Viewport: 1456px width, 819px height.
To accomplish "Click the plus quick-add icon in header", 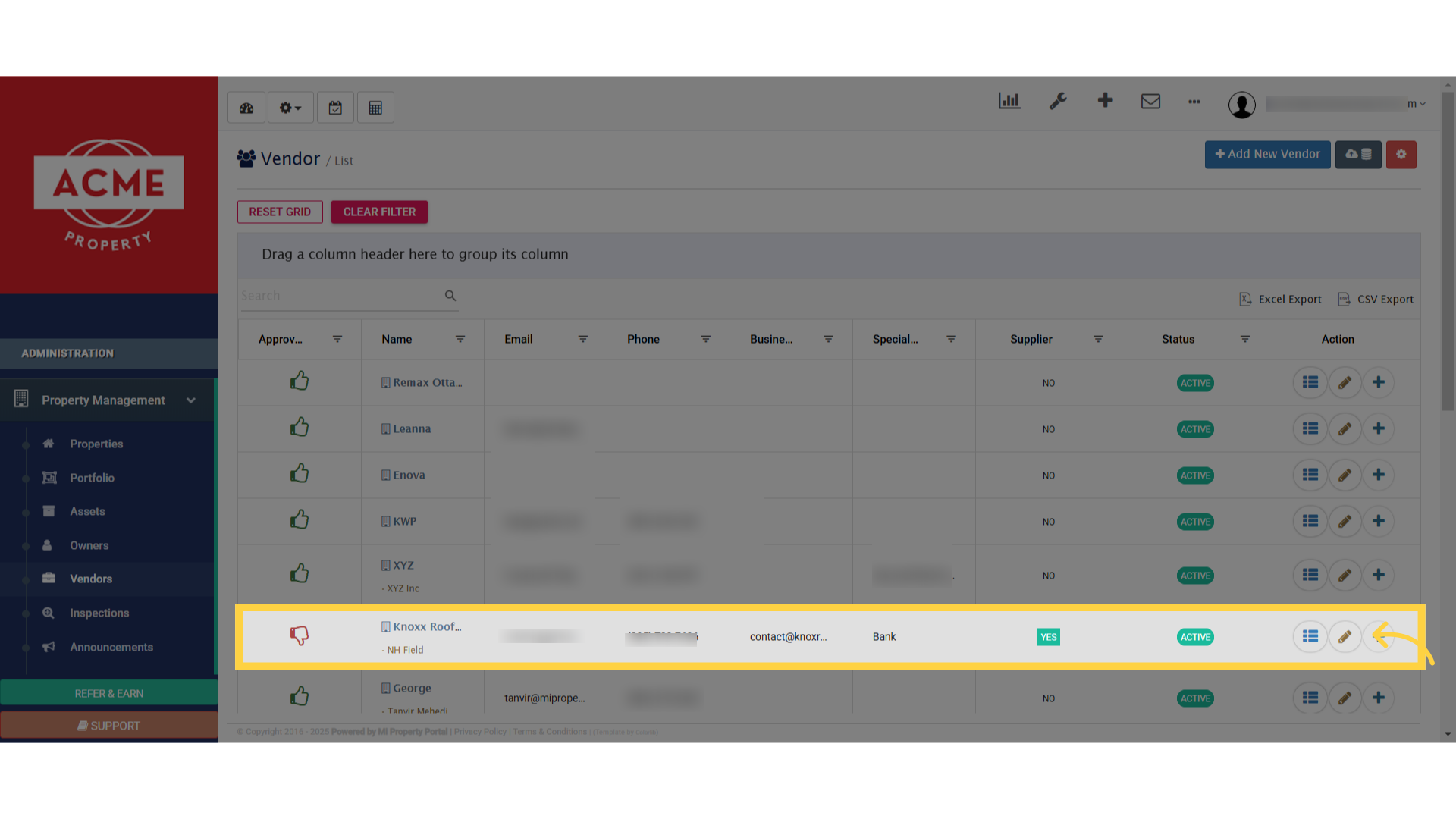I will (1105, 100).
